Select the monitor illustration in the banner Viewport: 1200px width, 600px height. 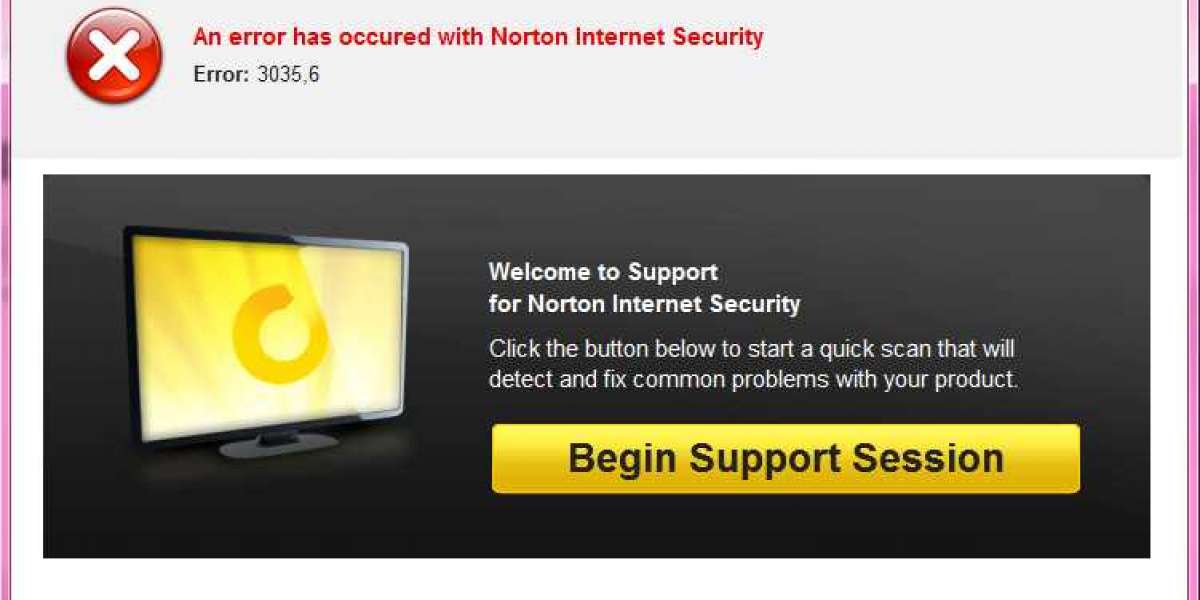click(x=265, y=342)
